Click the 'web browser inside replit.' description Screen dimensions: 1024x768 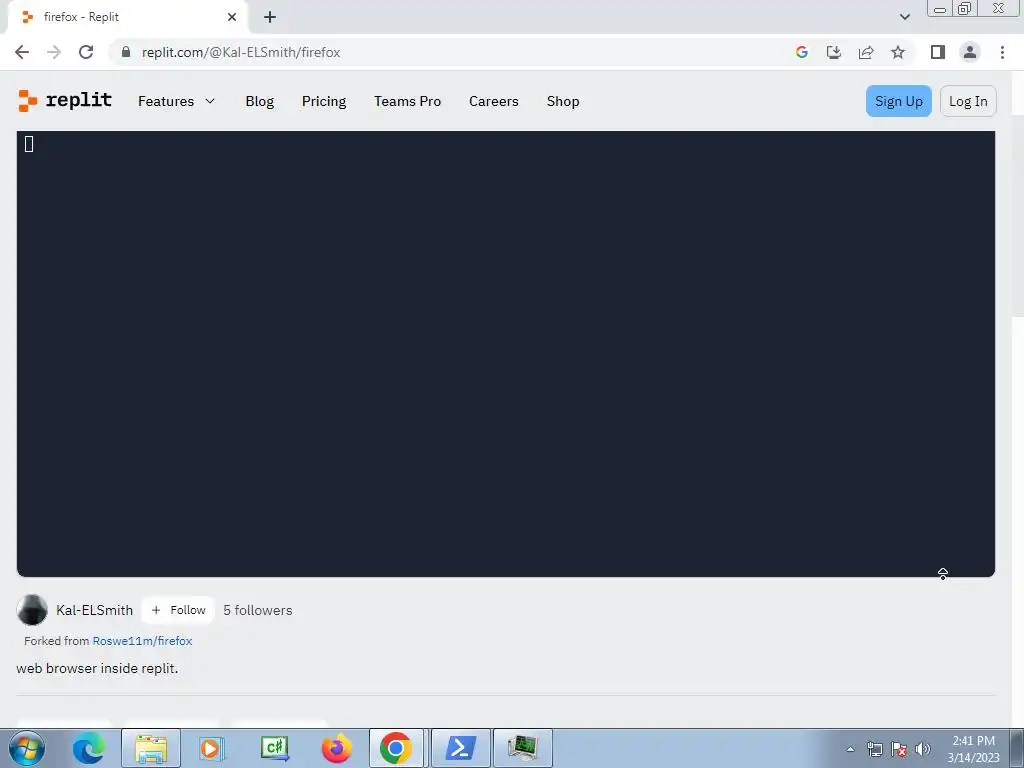97,668
